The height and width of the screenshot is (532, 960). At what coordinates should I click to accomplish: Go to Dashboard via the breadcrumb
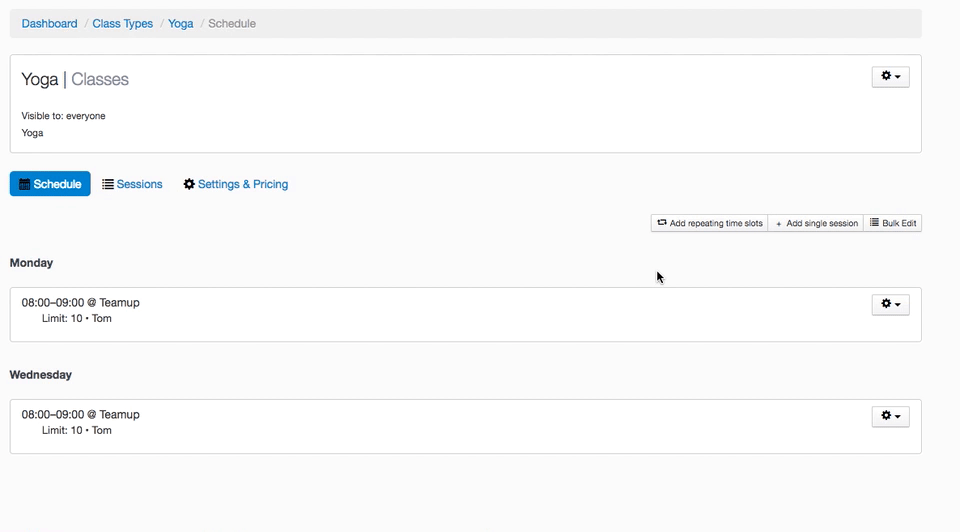49,24
